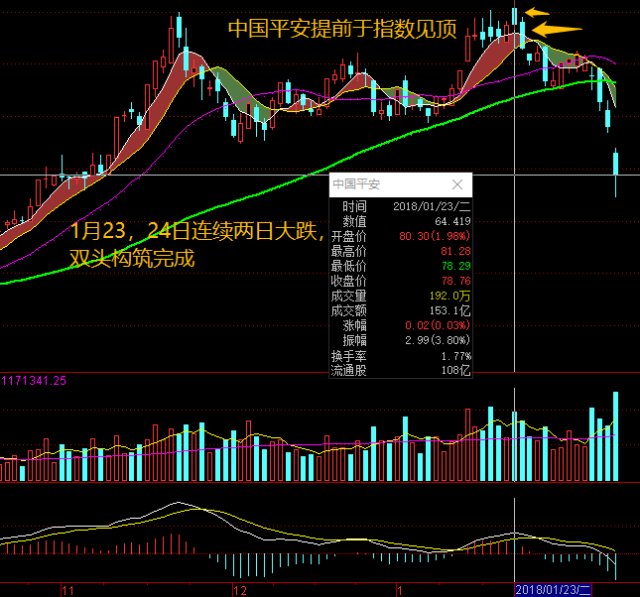Click the 流通股 row showing 108亿

(400, 371)
